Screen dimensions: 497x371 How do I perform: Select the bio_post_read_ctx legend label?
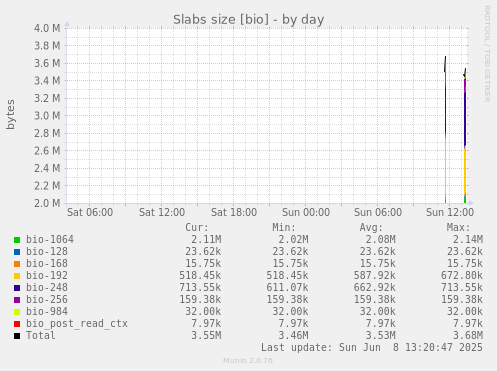pos(77,324)
